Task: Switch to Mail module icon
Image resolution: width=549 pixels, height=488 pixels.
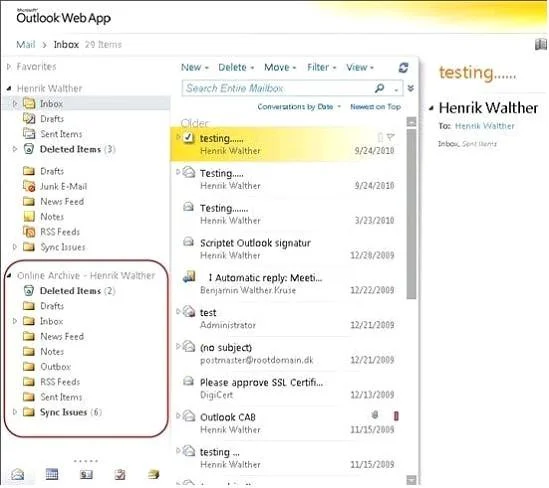Action: click(x=18, y=474)
